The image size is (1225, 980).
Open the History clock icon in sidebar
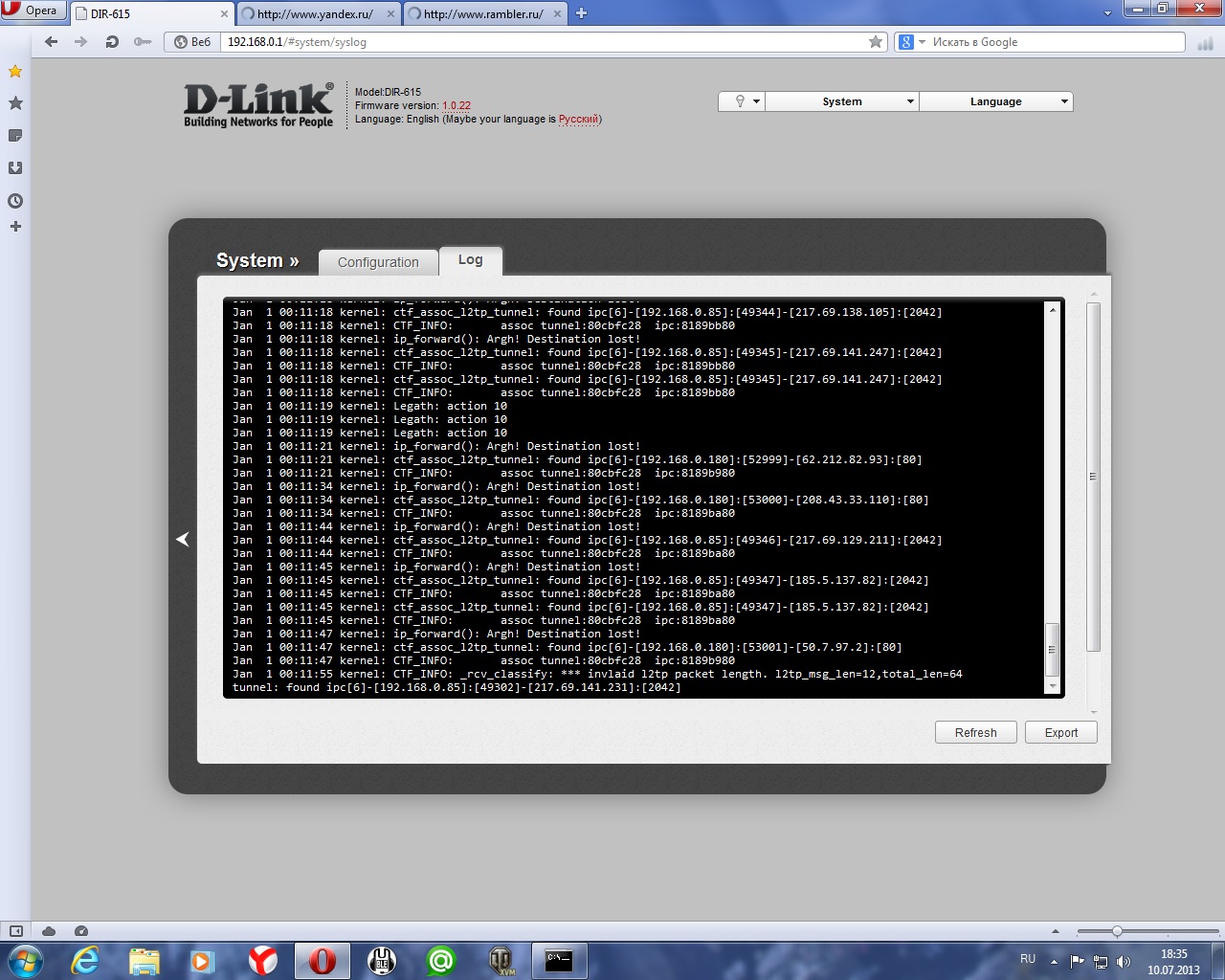15,201
